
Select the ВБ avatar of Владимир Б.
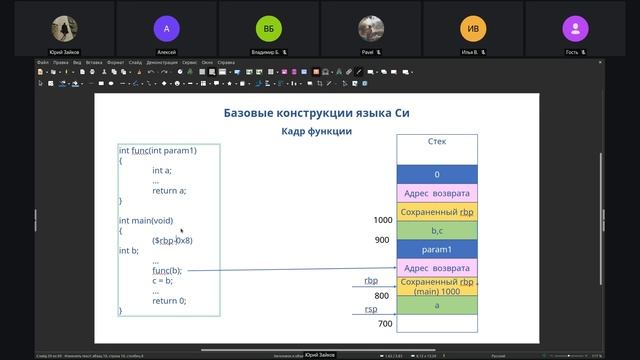pyautogui.click(x=269, y=29)
